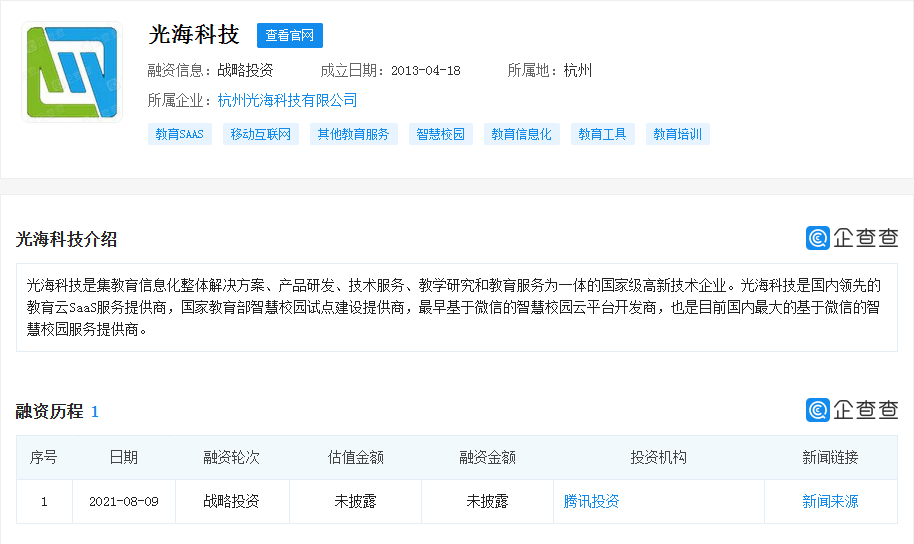Screen dimensions: 914x544
Task: Click the 融资信息 value 战略投资
Action: click(245, 71)
